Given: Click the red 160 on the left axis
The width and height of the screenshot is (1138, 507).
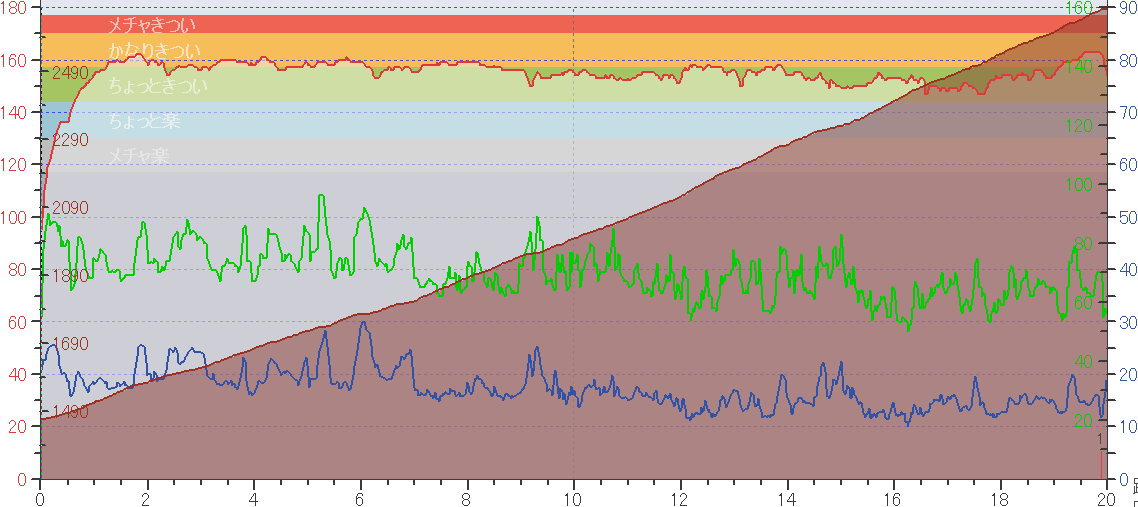Looking at the screenshot, I should tap(14, 60).
